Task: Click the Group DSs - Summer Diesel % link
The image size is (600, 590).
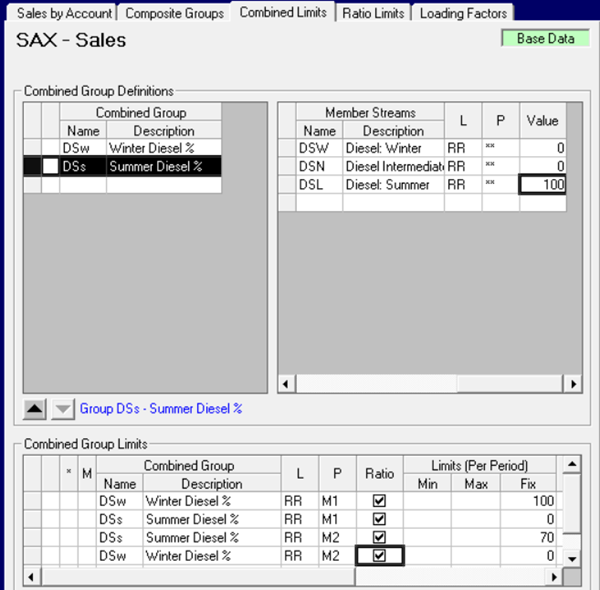Action: [161, 409]
